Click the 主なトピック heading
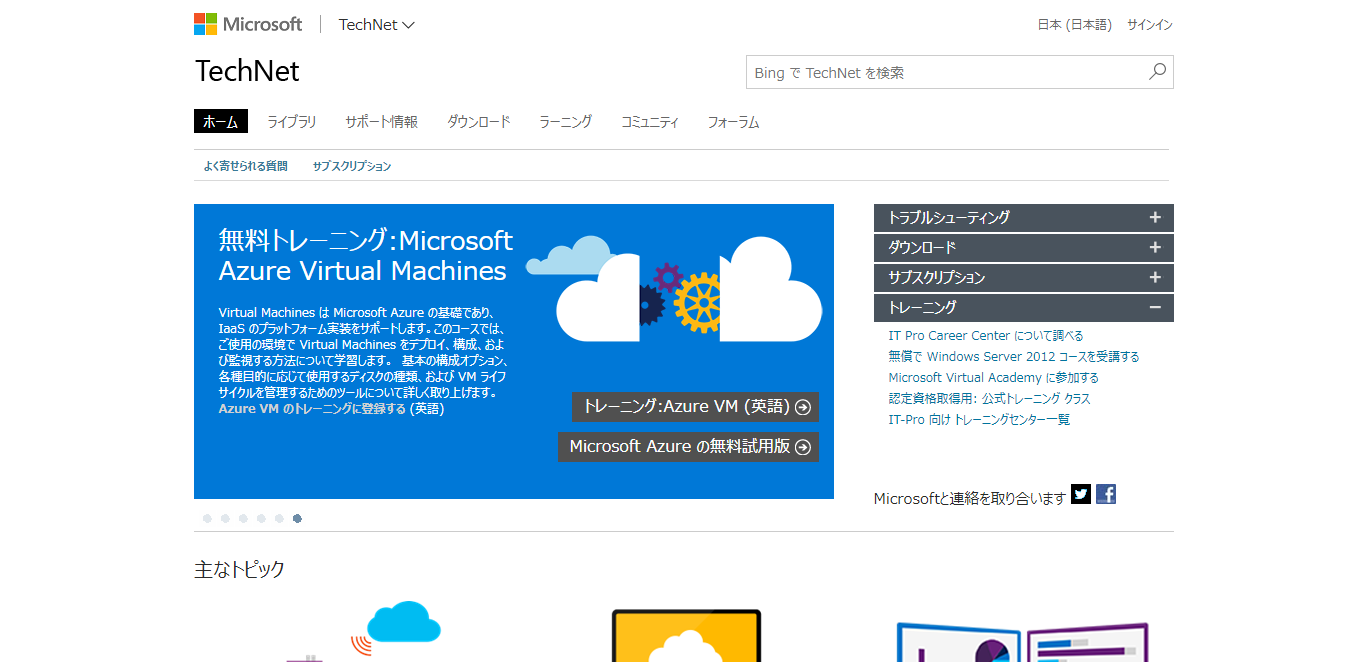This screenshot has height=662, width=1366. [240, 570]
